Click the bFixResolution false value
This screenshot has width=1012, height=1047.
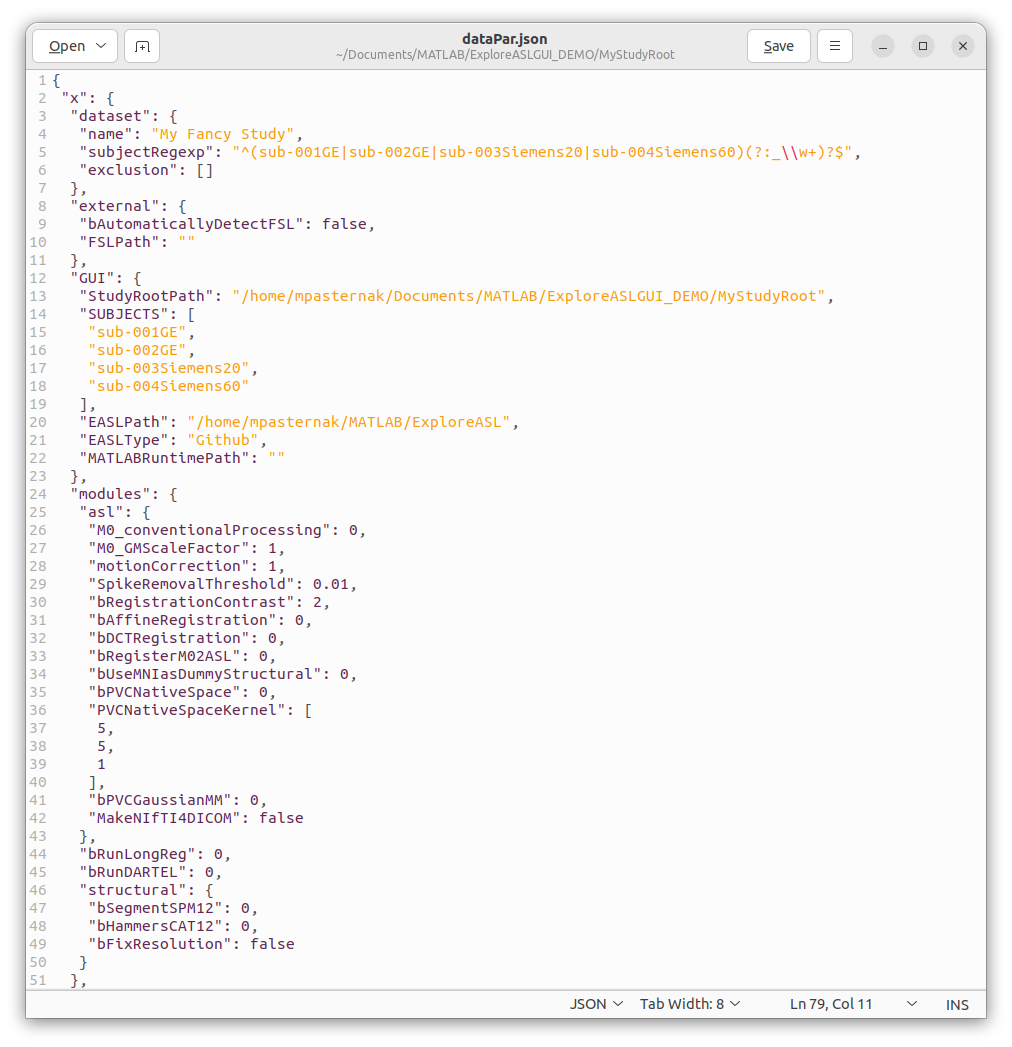click(x=272, y=945)
